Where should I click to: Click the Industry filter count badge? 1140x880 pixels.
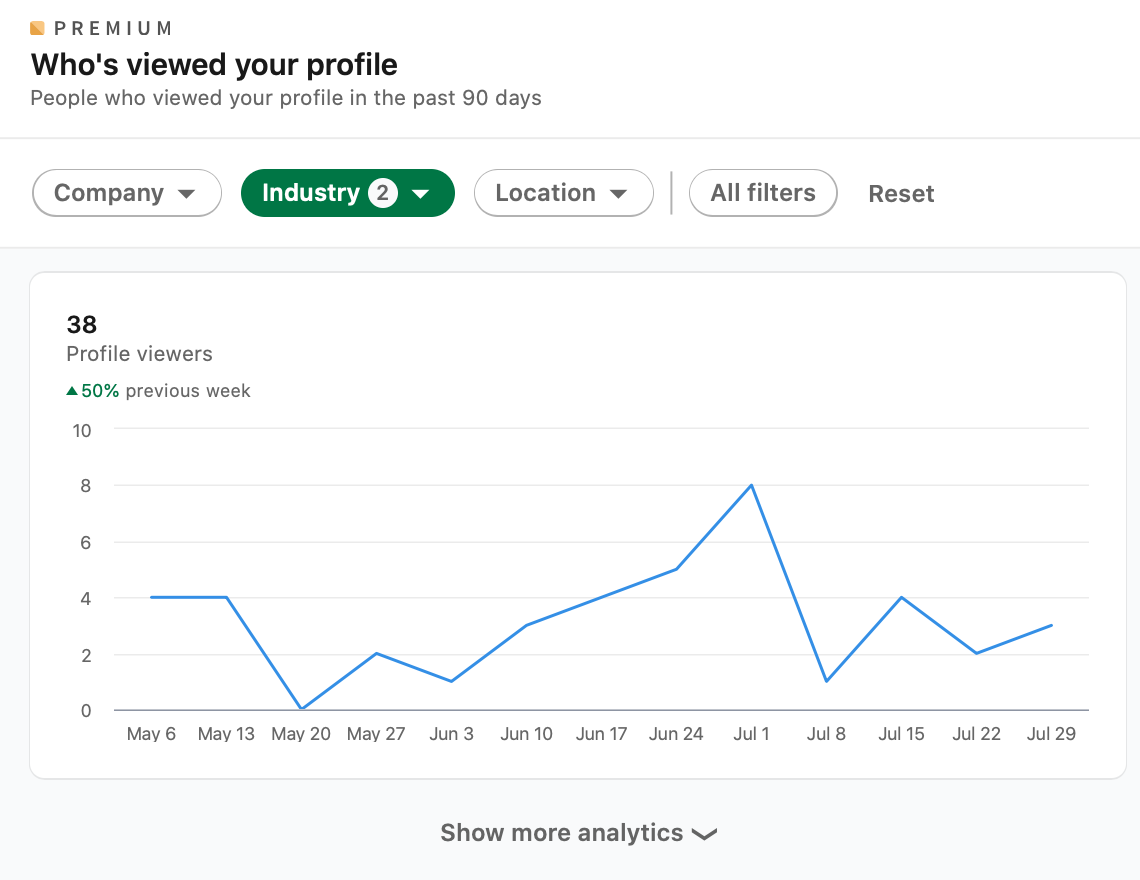(382, 193)
